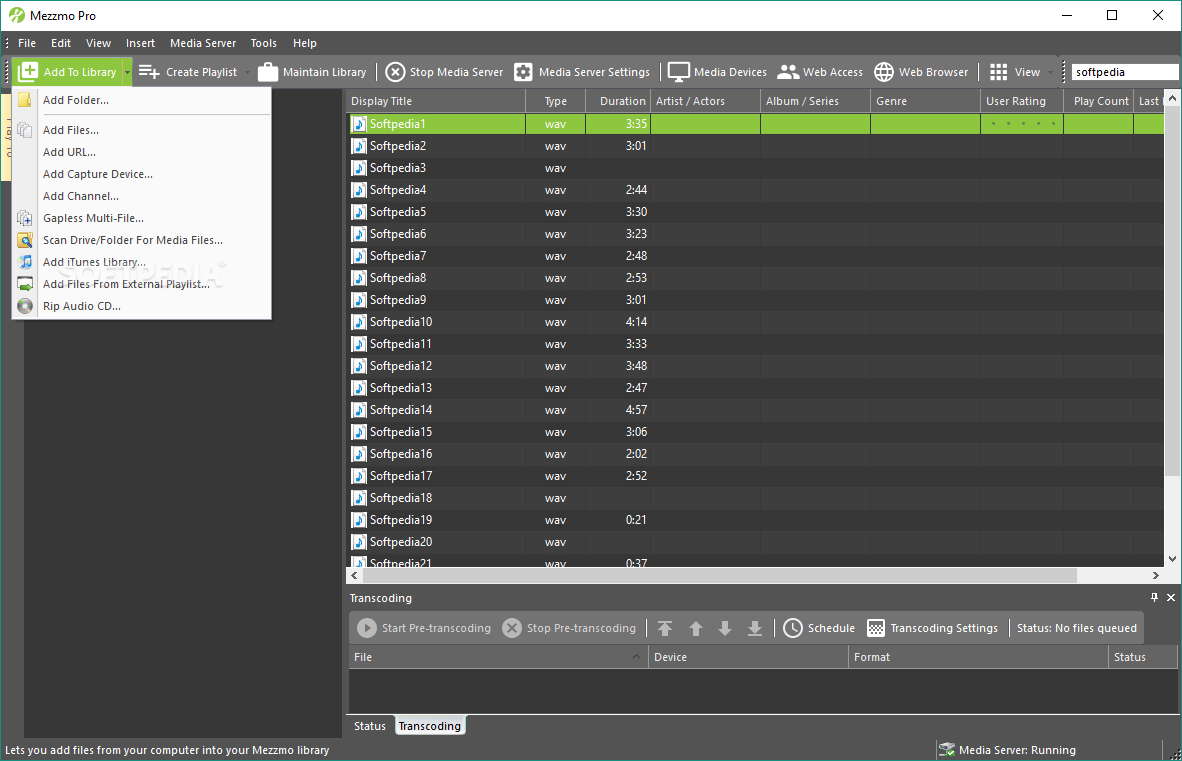Open the Help menu
Screen dimensions: 1182x761
pyautogui.click(x=305, y=43)
